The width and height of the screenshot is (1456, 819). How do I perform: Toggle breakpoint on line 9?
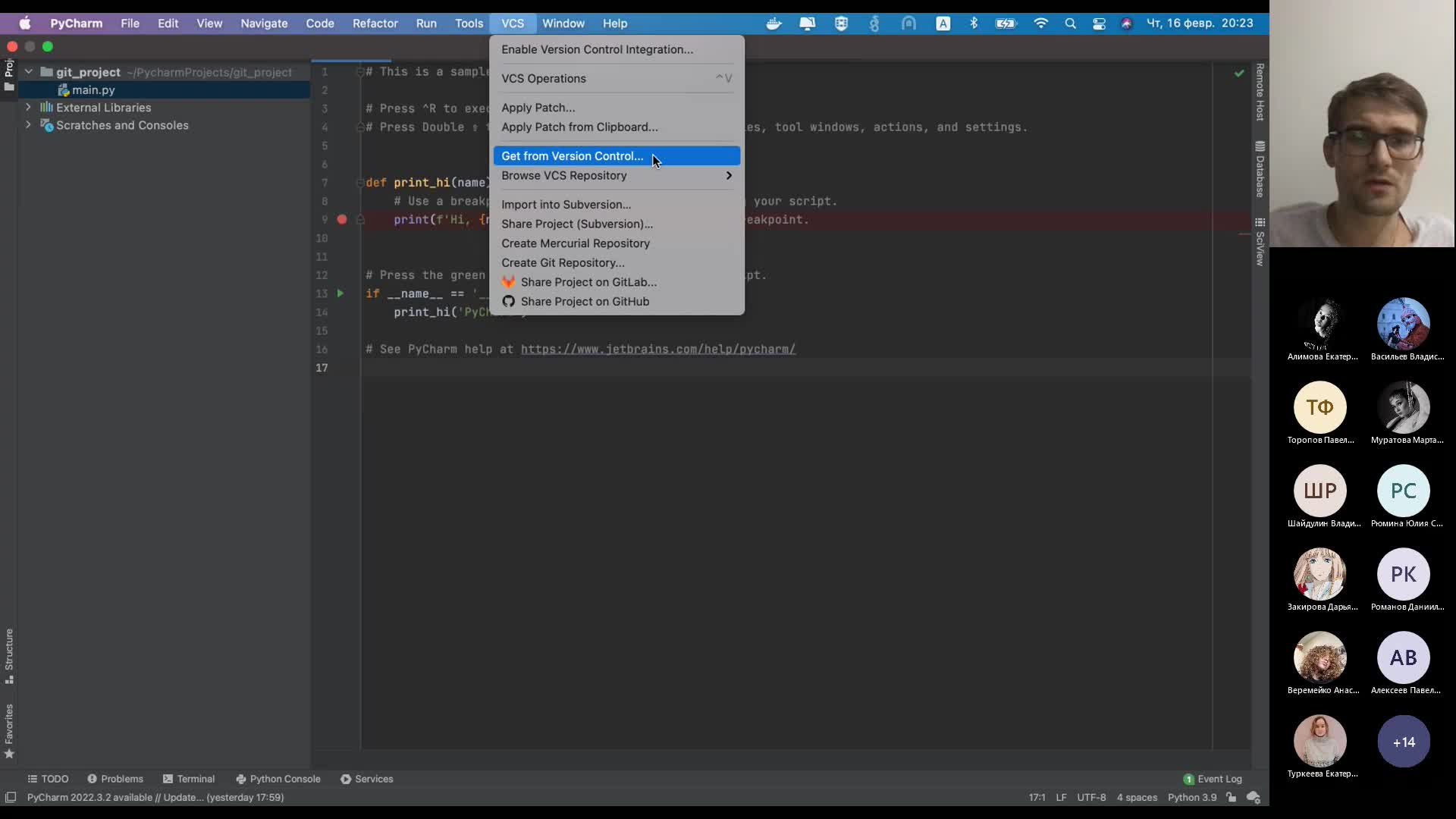point(342,220)
